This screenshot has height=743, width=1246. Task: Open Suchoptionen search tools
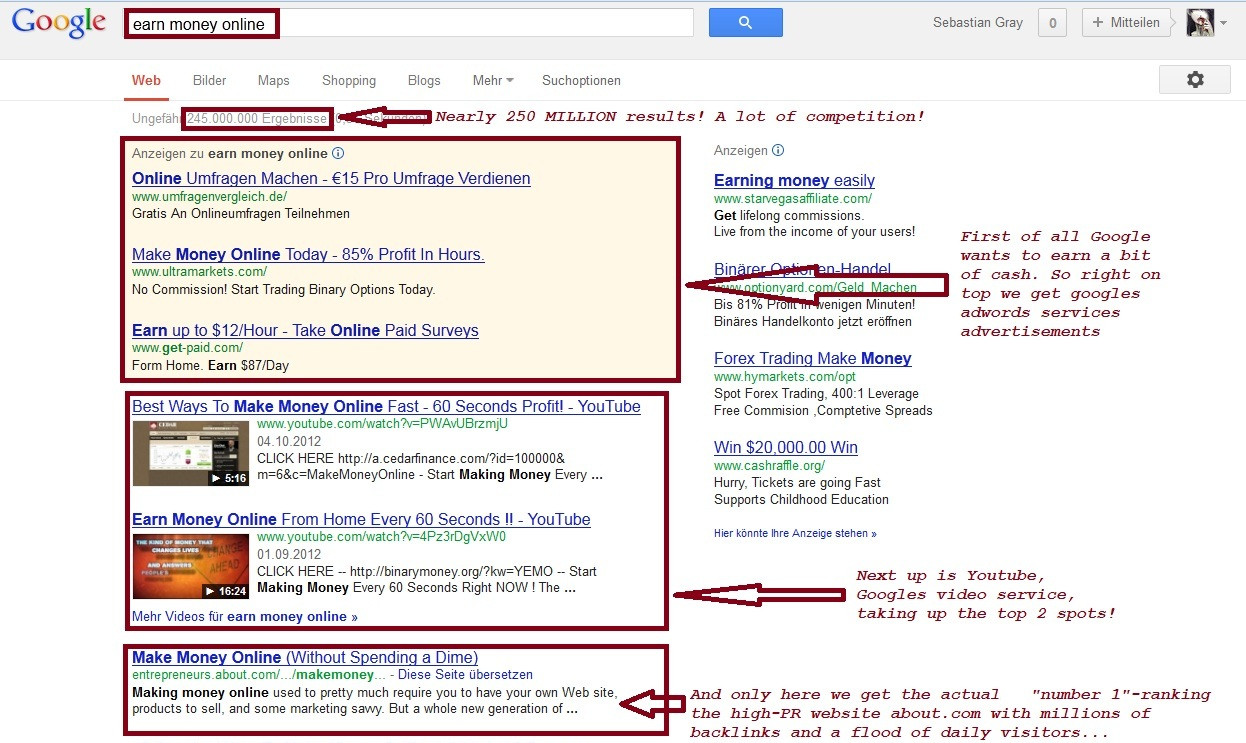click(581, 80)
